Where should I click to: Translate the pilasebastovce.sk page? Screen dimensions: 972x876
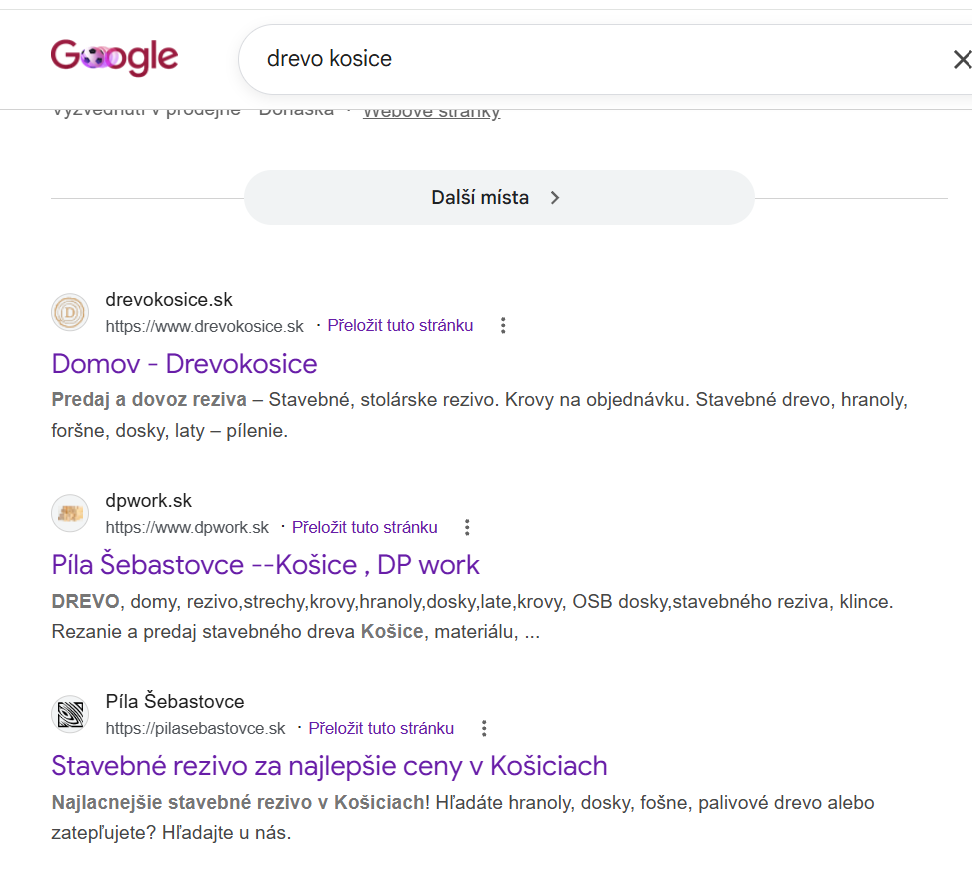pos(381,728)
